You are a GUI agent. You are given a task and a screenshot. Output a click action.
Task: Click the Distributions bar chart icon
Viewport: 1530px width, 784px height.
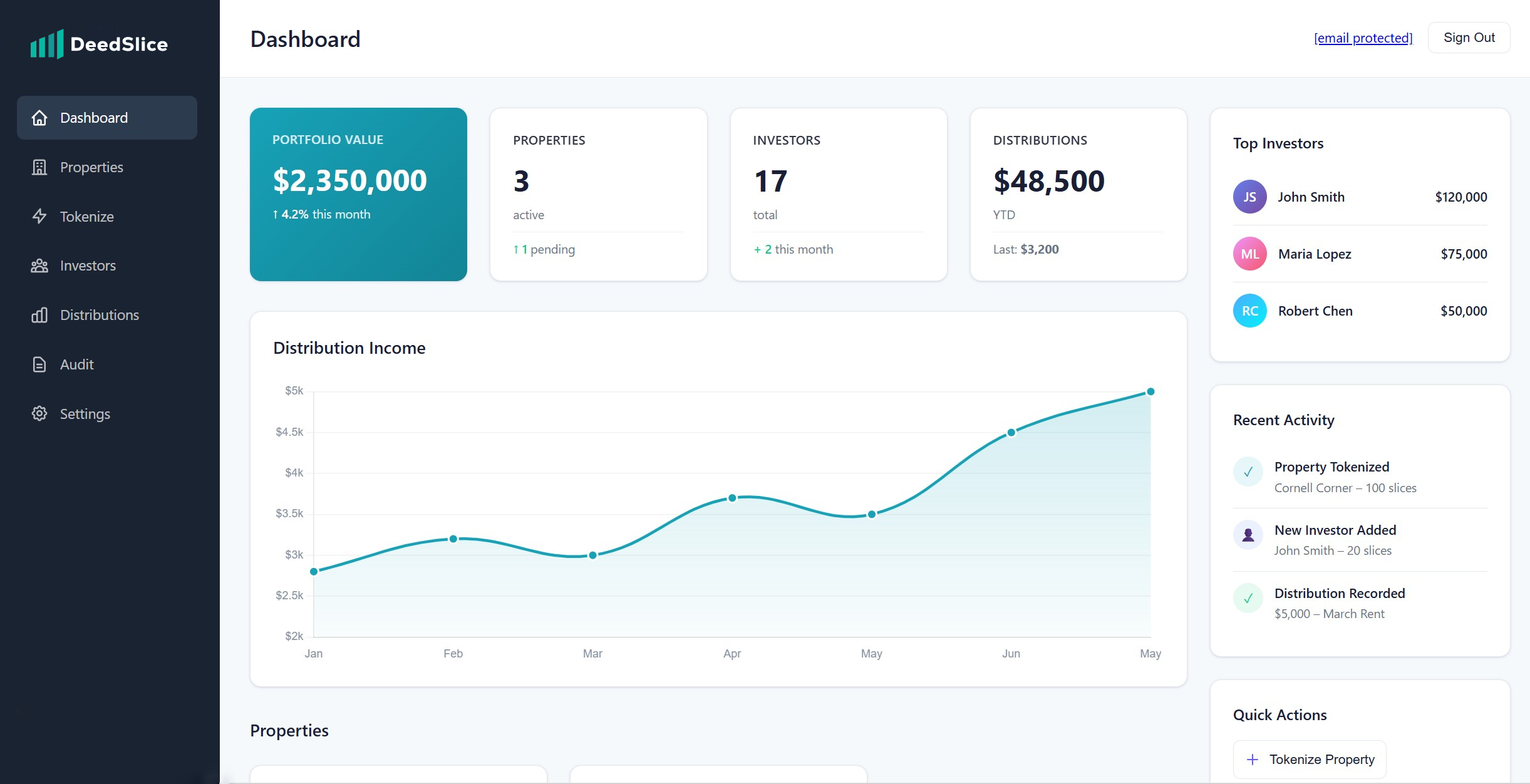39,315
